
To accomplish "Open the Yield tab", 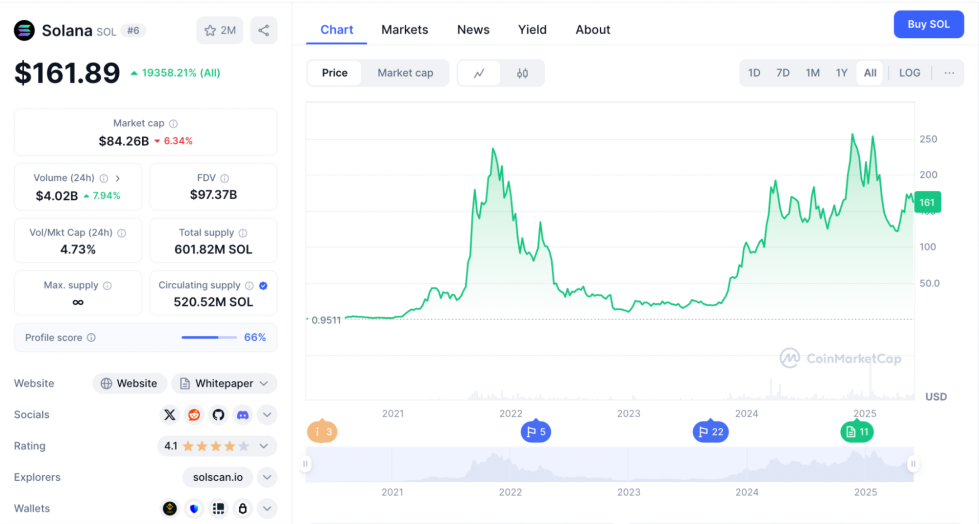I will pyautogui.click(x=532, y=30).
